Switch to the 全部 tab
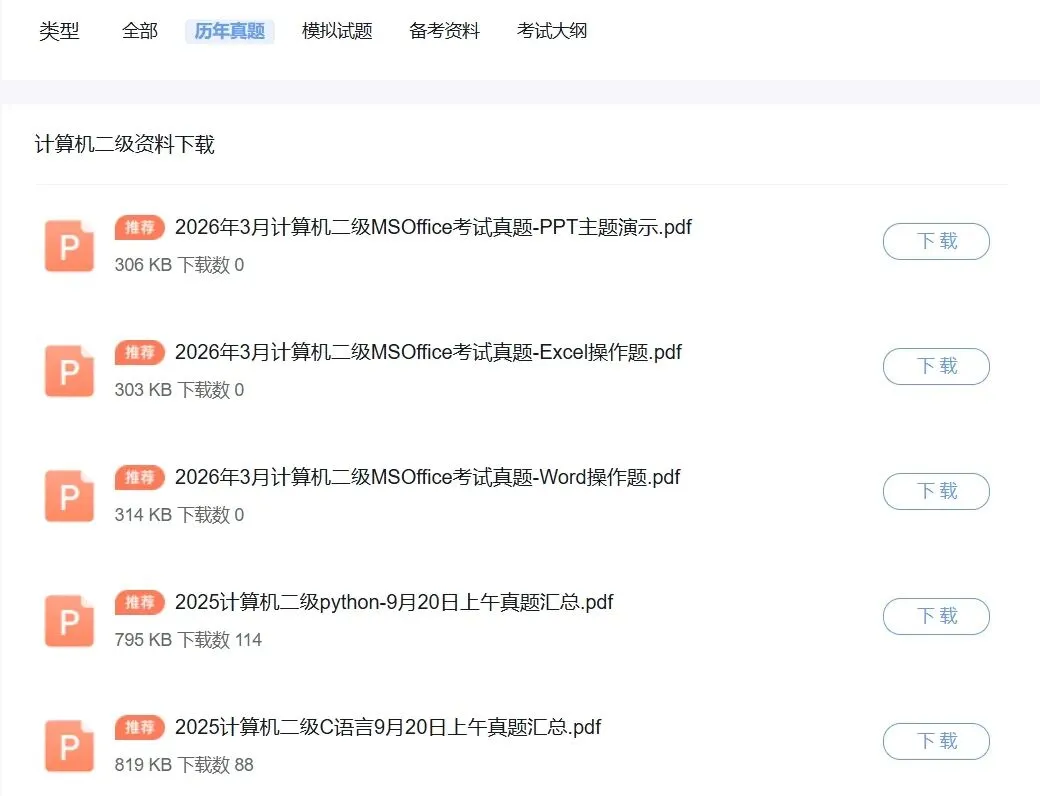This screenshot has width=1040, height=796. pyautogui.click(x=140, y=31)
